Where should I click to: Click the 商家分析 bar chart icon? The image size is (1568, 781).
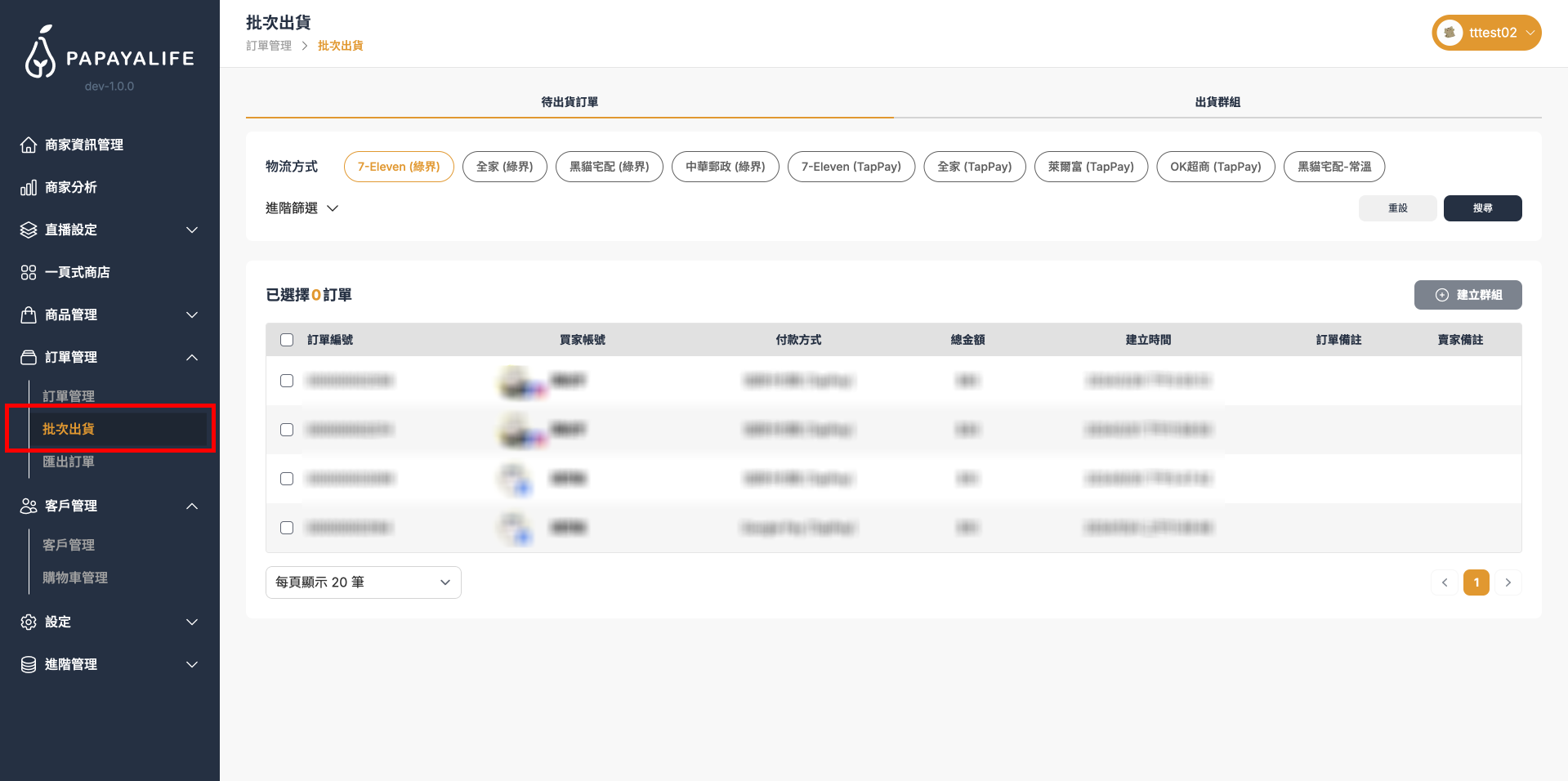29,187
